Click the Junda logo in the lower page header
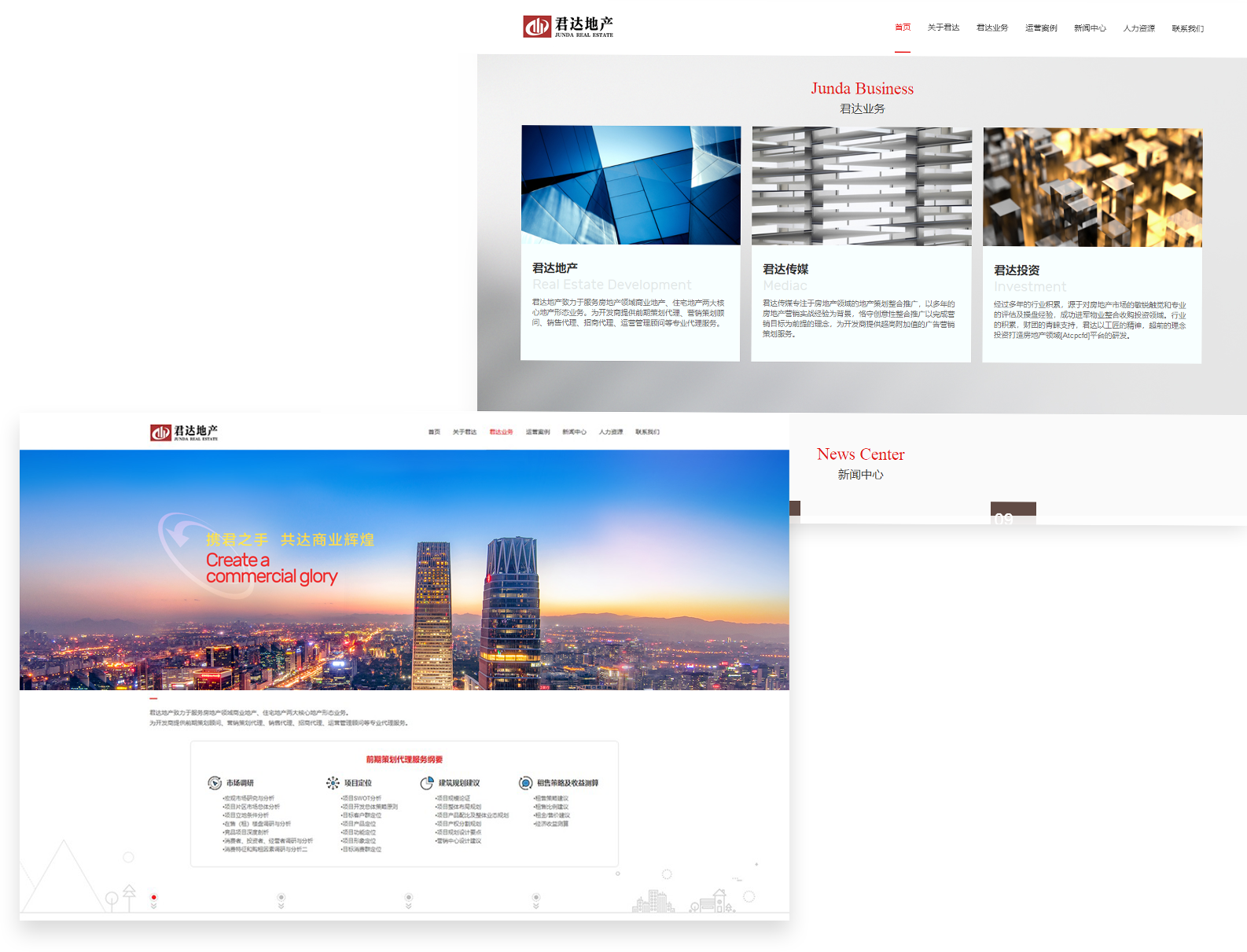Image resolution: width=1247 pixels, height=952 pixels. click(x=184, y=432)
